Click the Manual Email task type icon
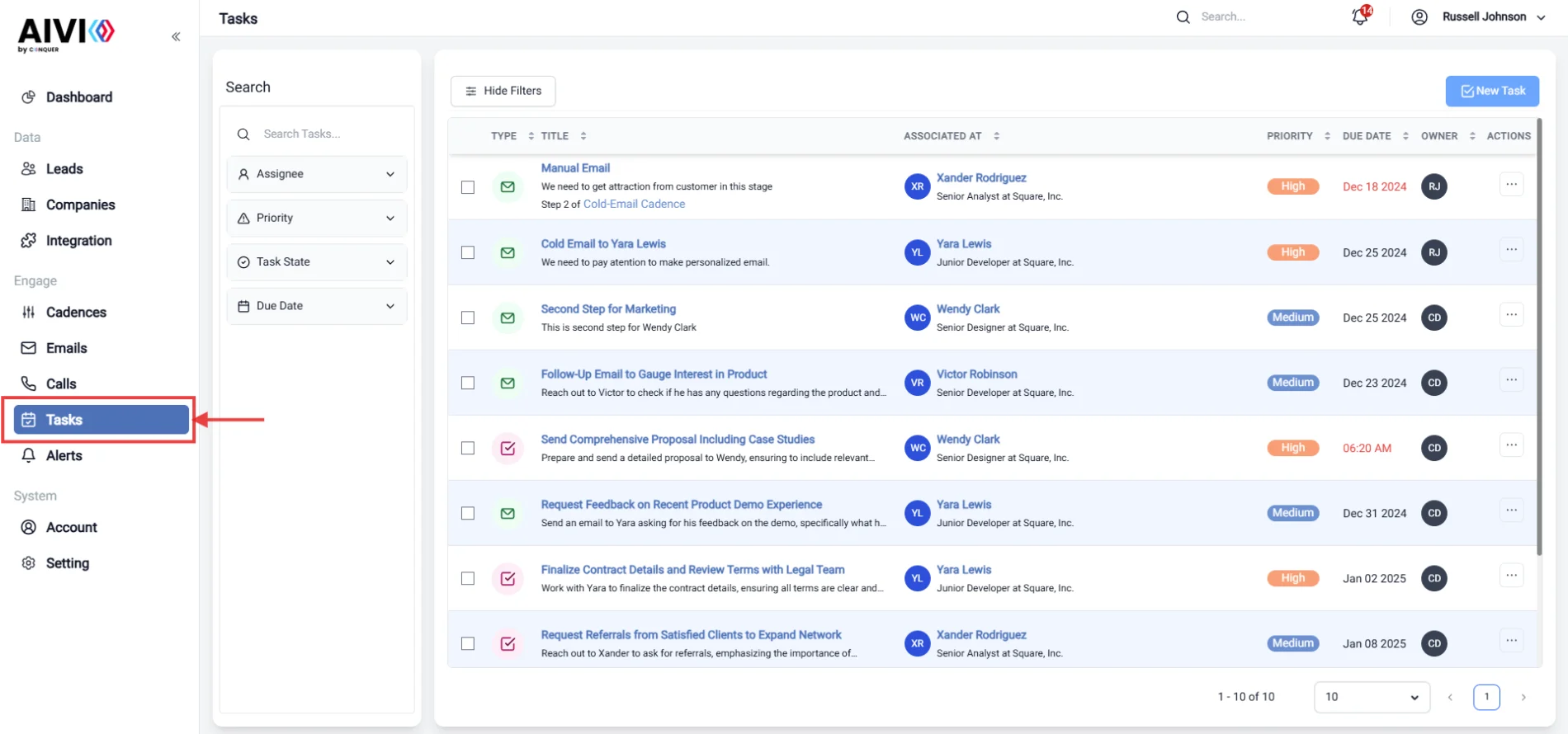The height and width of the screenshot is (734, 1568). (508, 186)
